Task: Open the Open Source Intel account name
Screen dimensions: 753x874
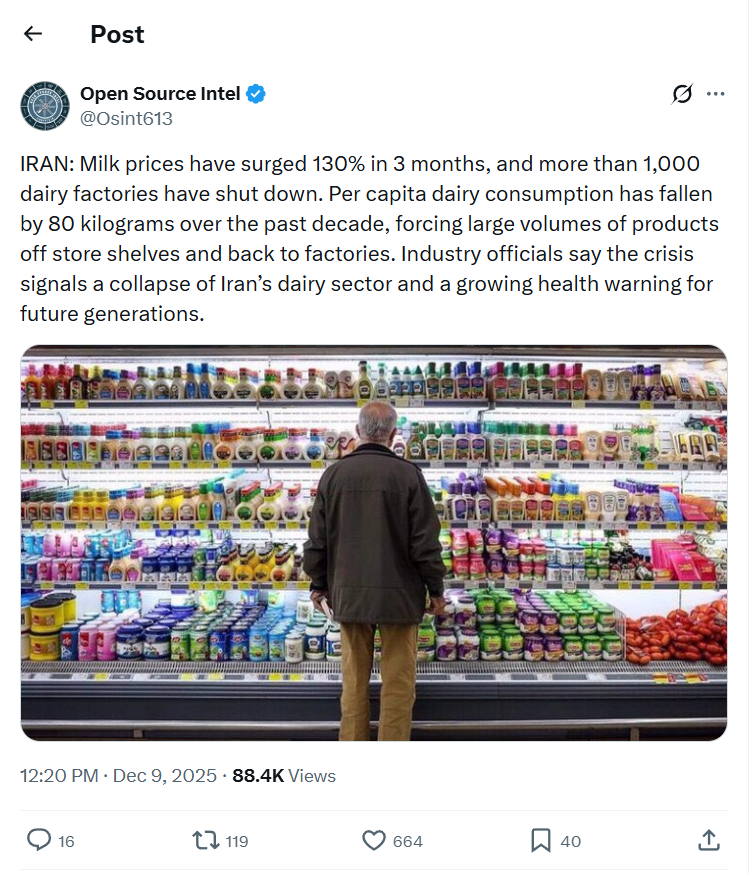Action: (160, 94)
